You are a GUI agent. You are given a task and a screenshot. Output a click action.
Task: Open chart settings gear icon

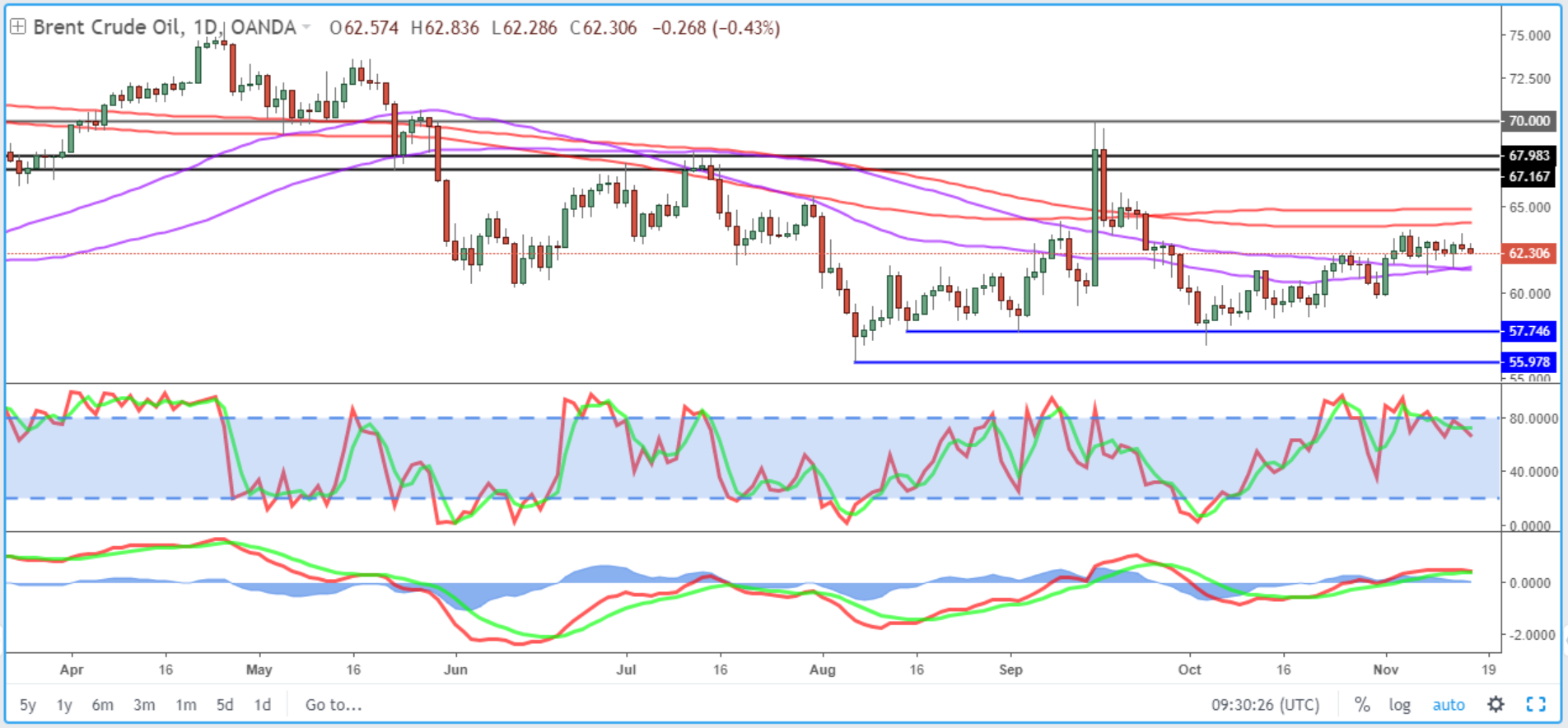pyautogui.click(x=1496, y=704)
